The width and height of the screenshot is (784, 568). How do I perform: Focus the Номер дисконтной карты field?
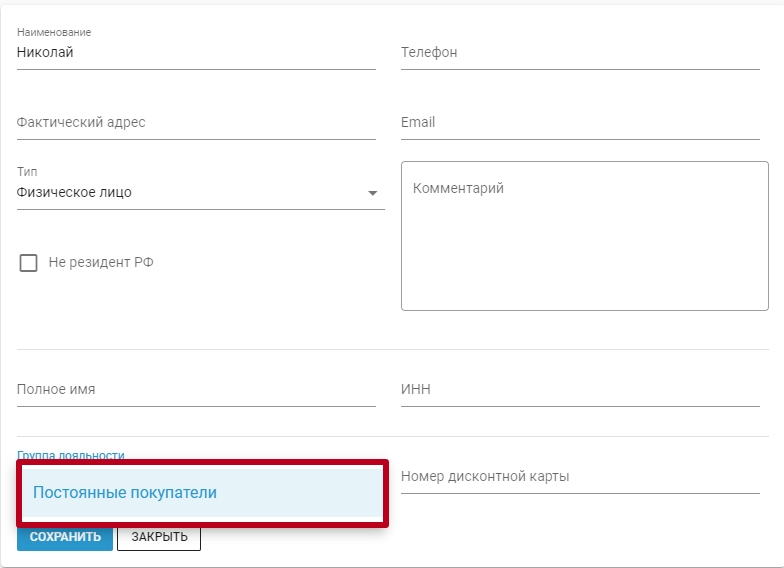coord(580,476)
